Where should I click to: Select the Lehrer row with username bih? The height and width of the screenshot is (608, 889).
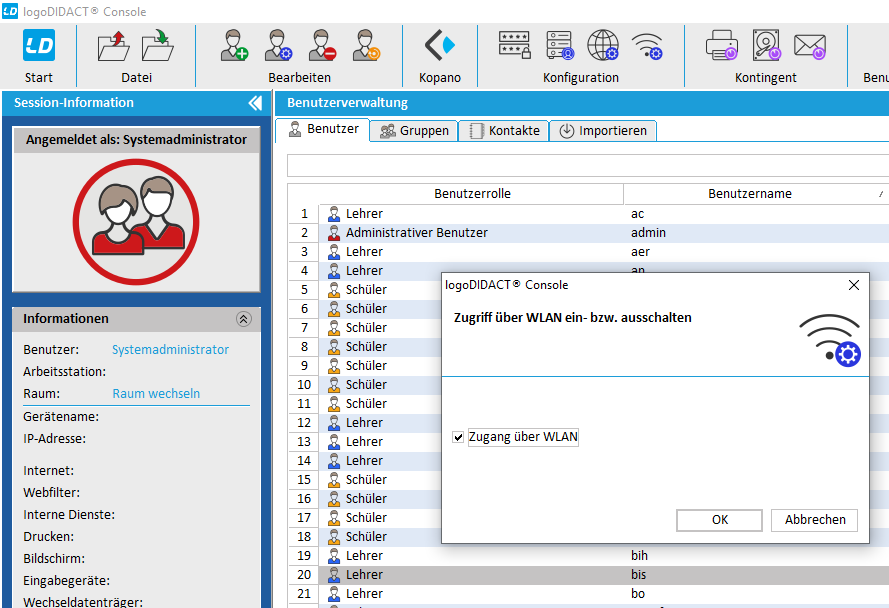(x=588, y=556)
